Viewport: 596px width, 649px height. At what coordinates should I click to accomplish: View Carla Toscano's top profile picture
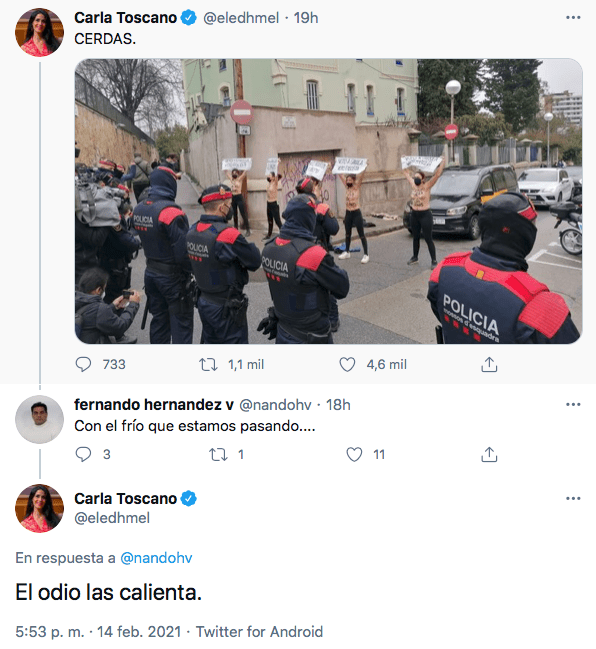[39, 32]
